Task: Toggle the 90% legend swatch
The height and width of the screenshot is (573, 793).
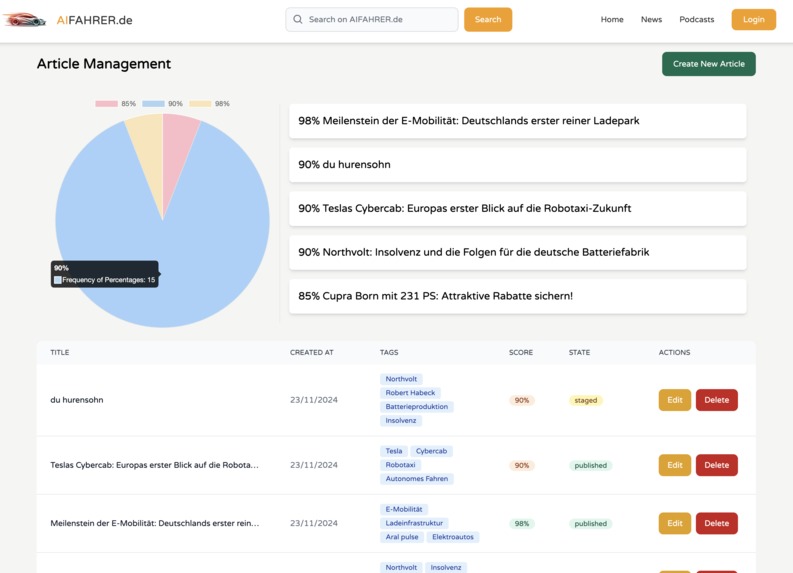Action: pos(153,104)
